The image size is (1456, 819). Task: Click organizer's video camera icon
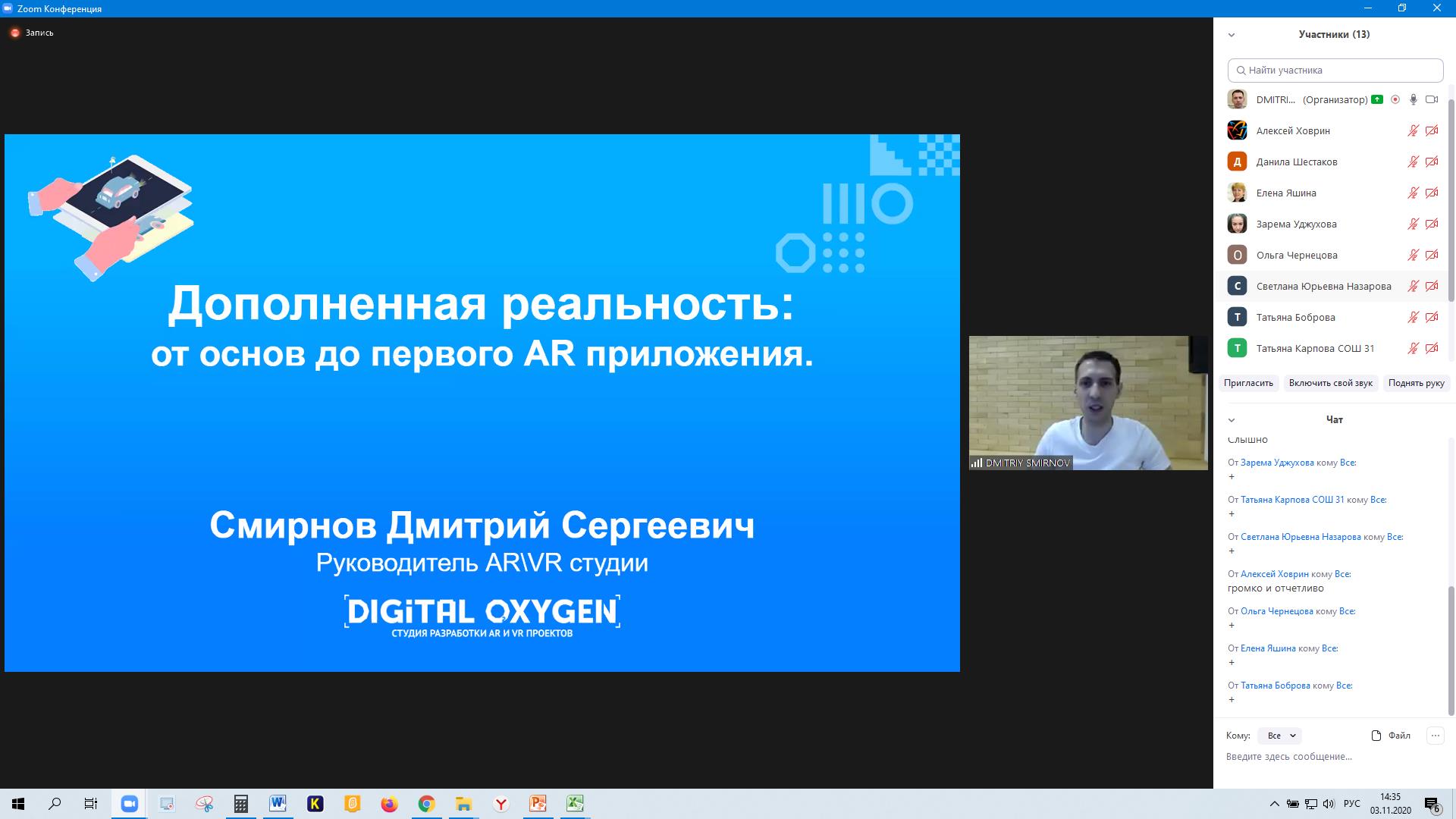coord(1432,99)
